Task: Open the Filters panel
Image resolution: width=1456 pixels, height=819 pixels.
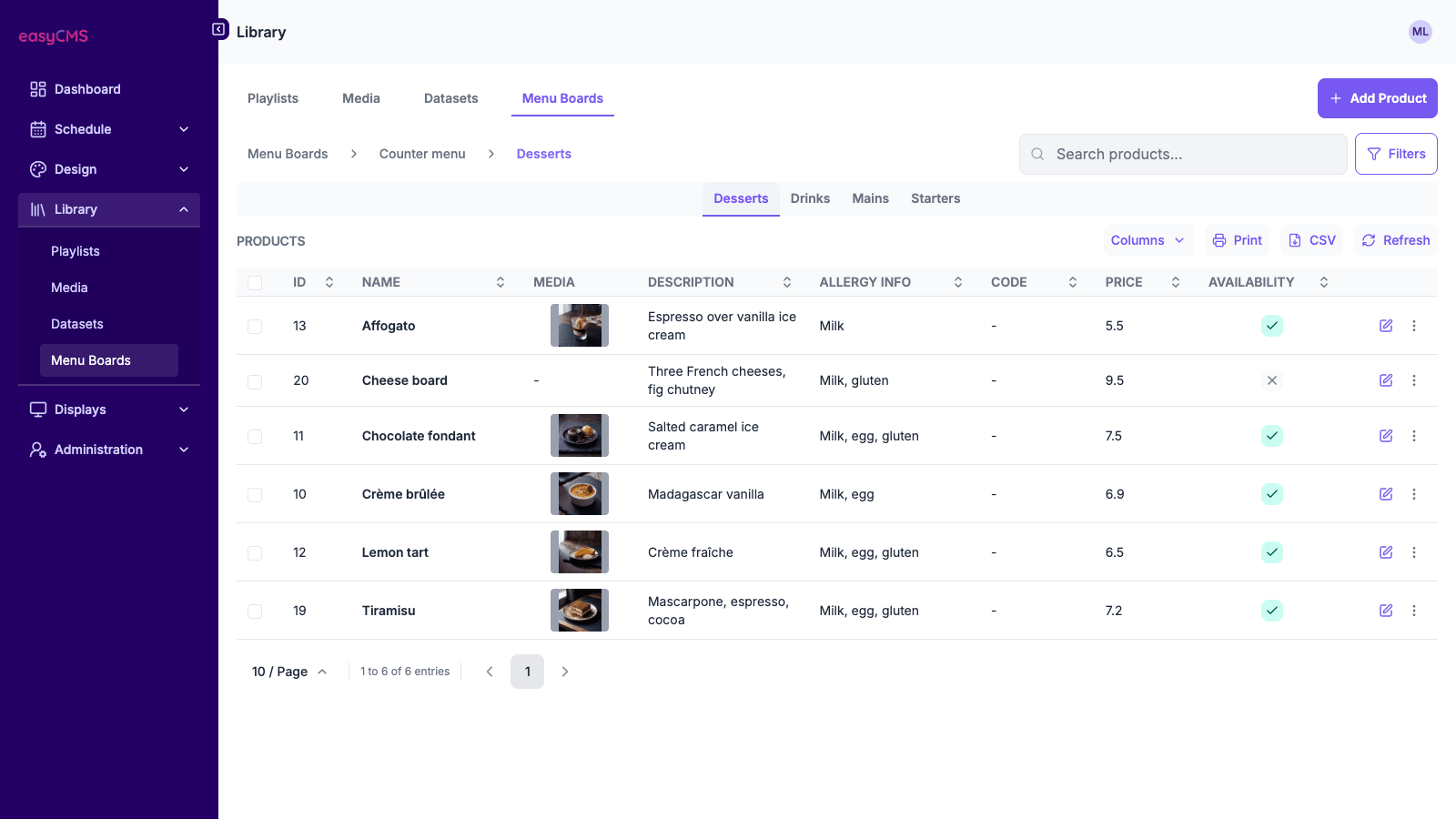Action: coord(1396,154)
